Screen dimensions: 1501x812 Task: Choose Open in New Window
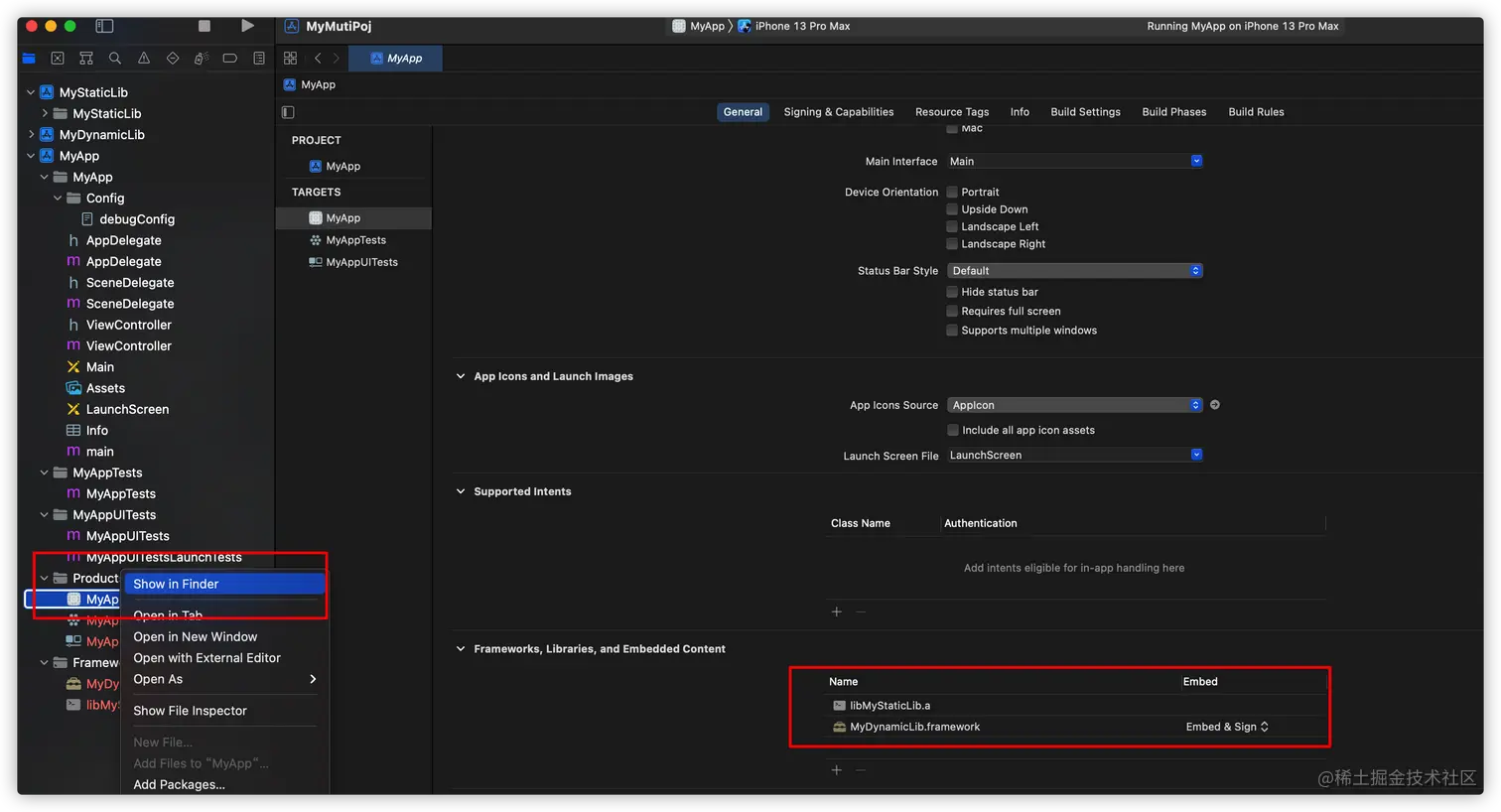[x=225, y=636]
